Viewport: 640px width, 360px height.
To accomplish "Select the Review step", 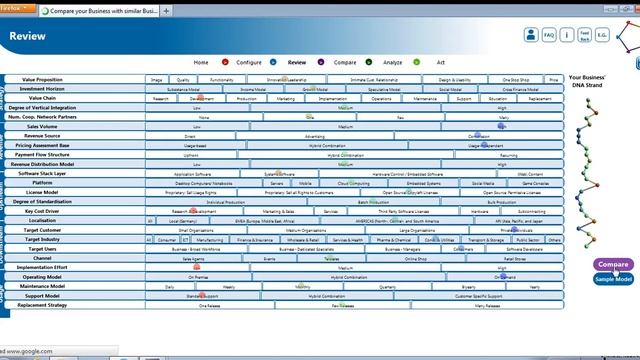I will (x=297, y=62).
